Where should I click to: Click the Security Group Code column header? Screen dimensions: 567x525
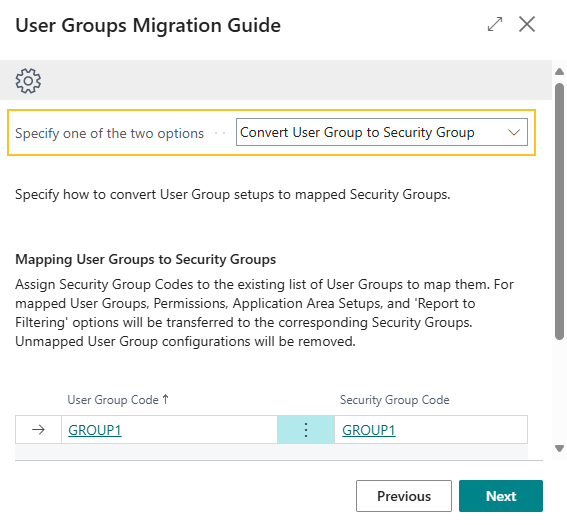(395, 400)
